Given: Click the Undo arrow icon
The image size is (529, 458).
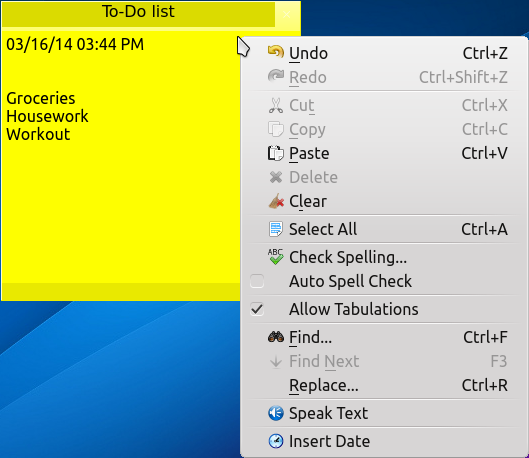Looking at the screenshot, I should 276,53.
